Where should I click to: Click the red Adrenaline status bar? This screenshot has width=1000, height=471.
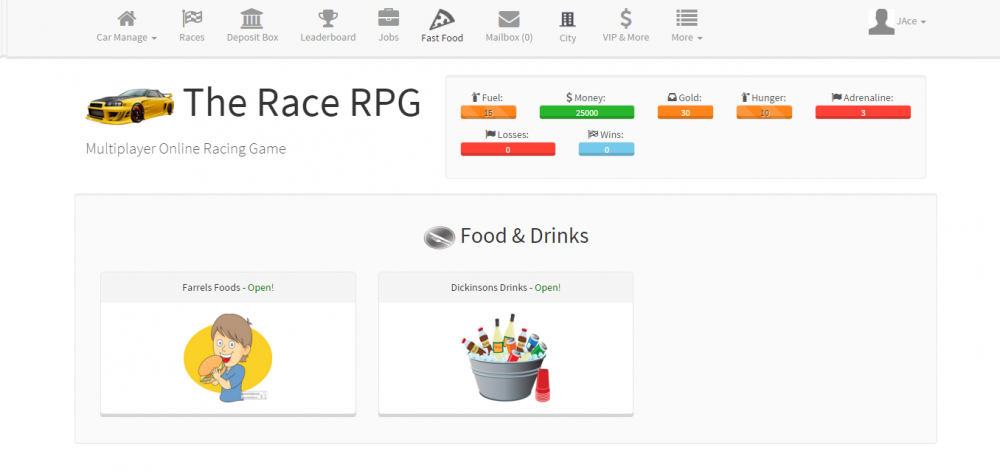(862, 113)
